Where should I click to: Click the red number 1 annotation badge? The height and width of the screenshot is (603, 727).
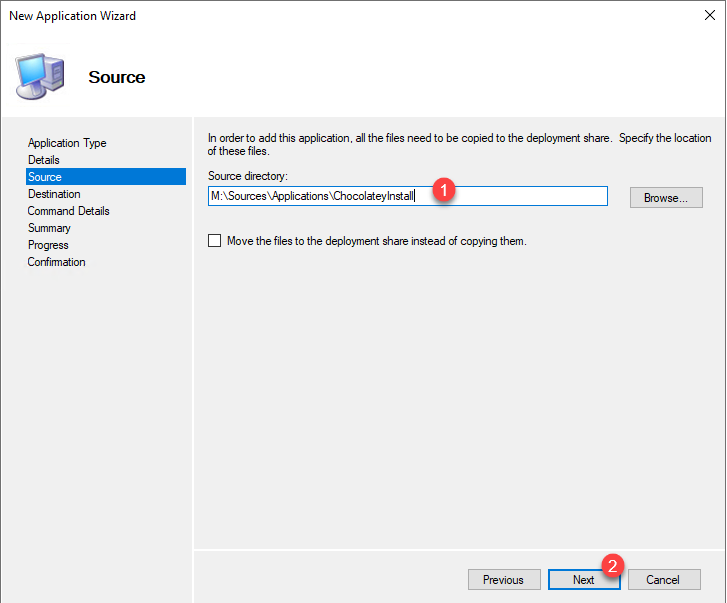447,188
